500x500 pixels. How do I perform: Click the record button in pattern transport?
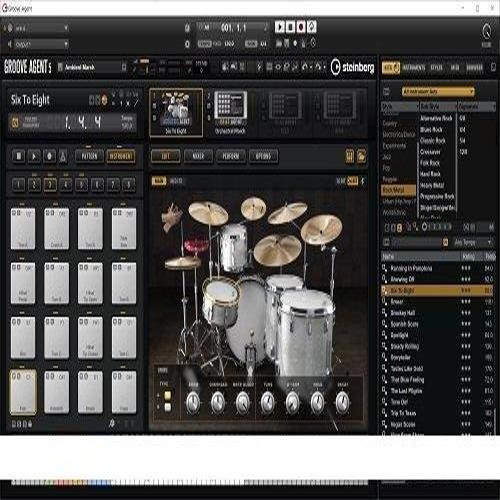(49, 156)
